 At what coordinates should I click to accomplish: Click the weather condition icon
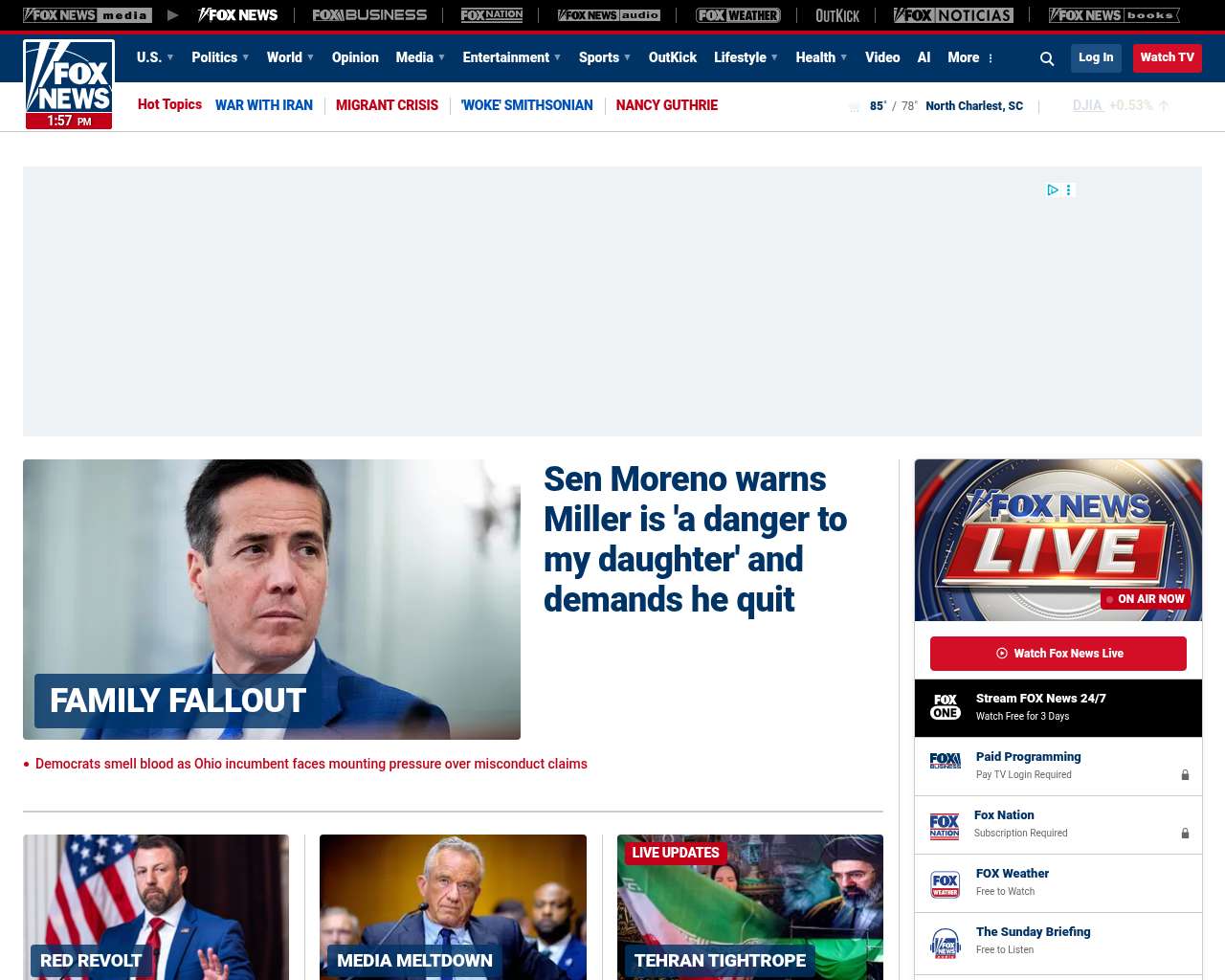[854, 106]
